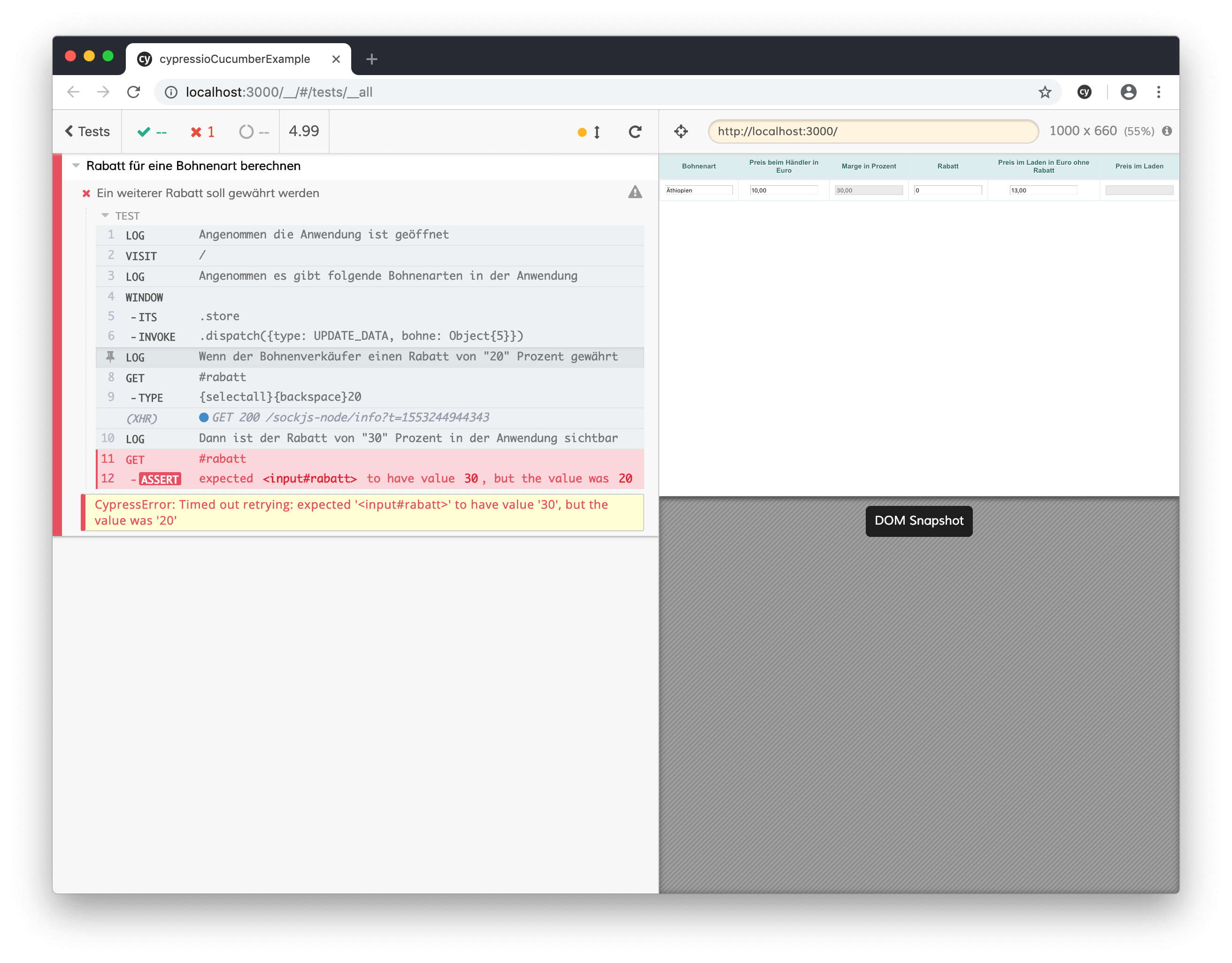The image size is (1232, 963).
Task: Reload the browser page
Action: pyautogui.click(x=133, y=92)
